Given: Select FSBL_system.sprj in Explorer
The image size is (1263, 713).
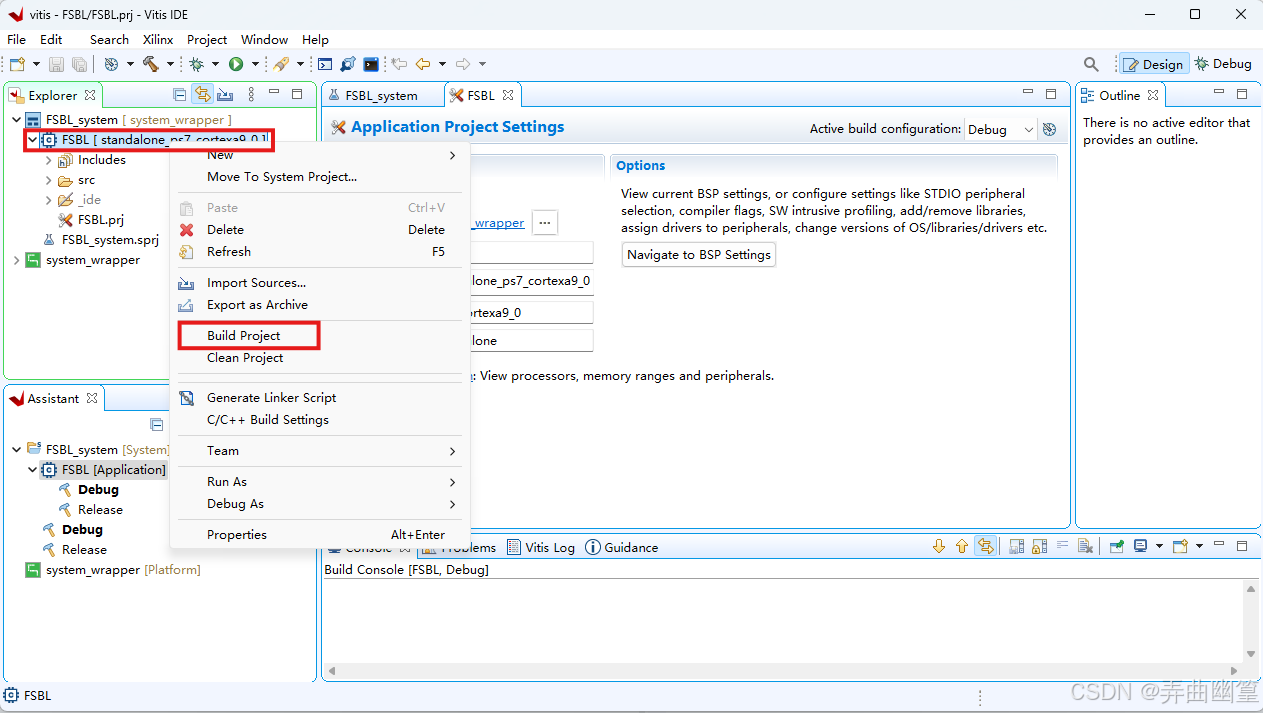Looking at the screenshot, I should (x=100, y=240).
